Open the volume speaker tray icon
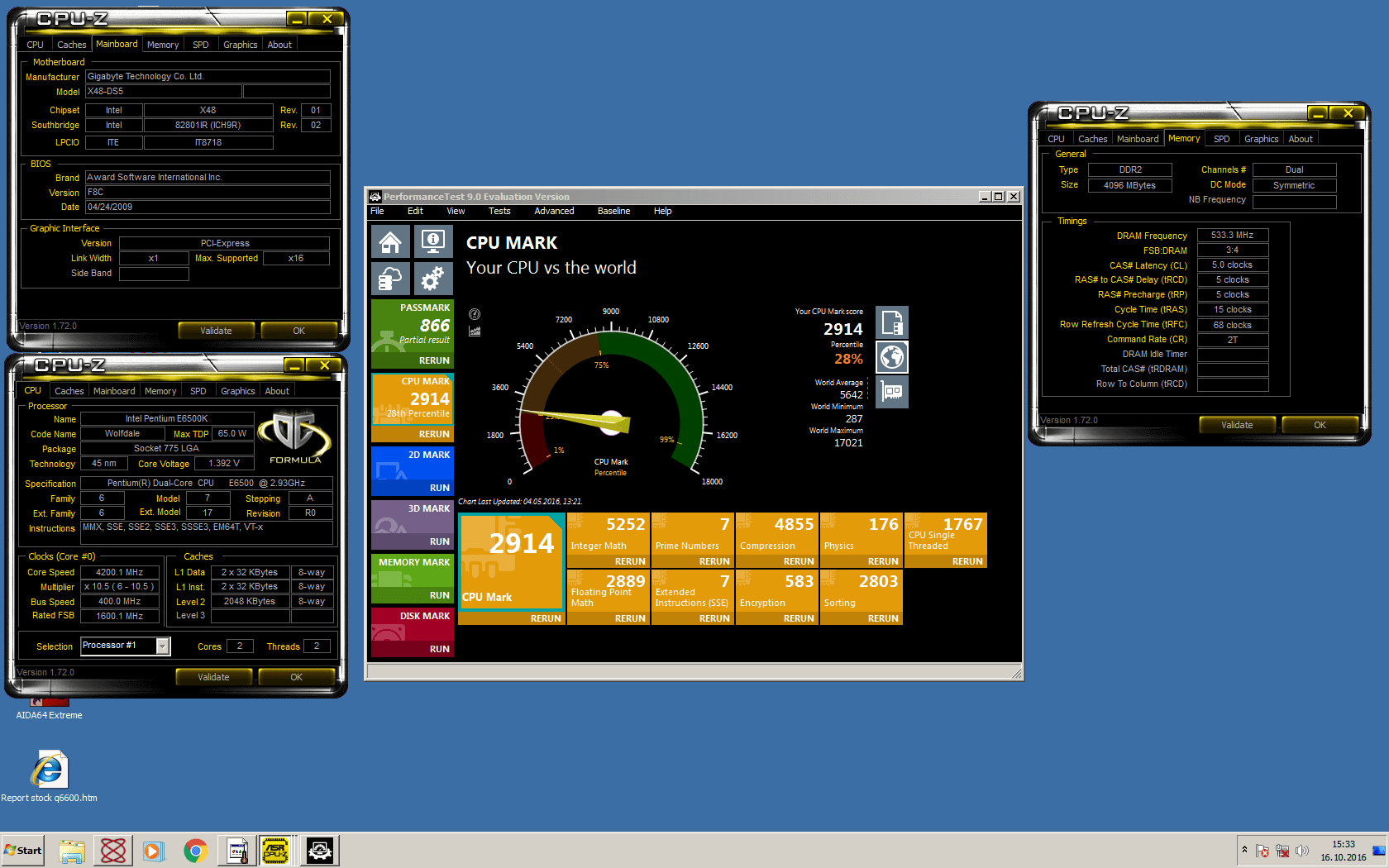Screen dimensions: 1389x868 1302,851
